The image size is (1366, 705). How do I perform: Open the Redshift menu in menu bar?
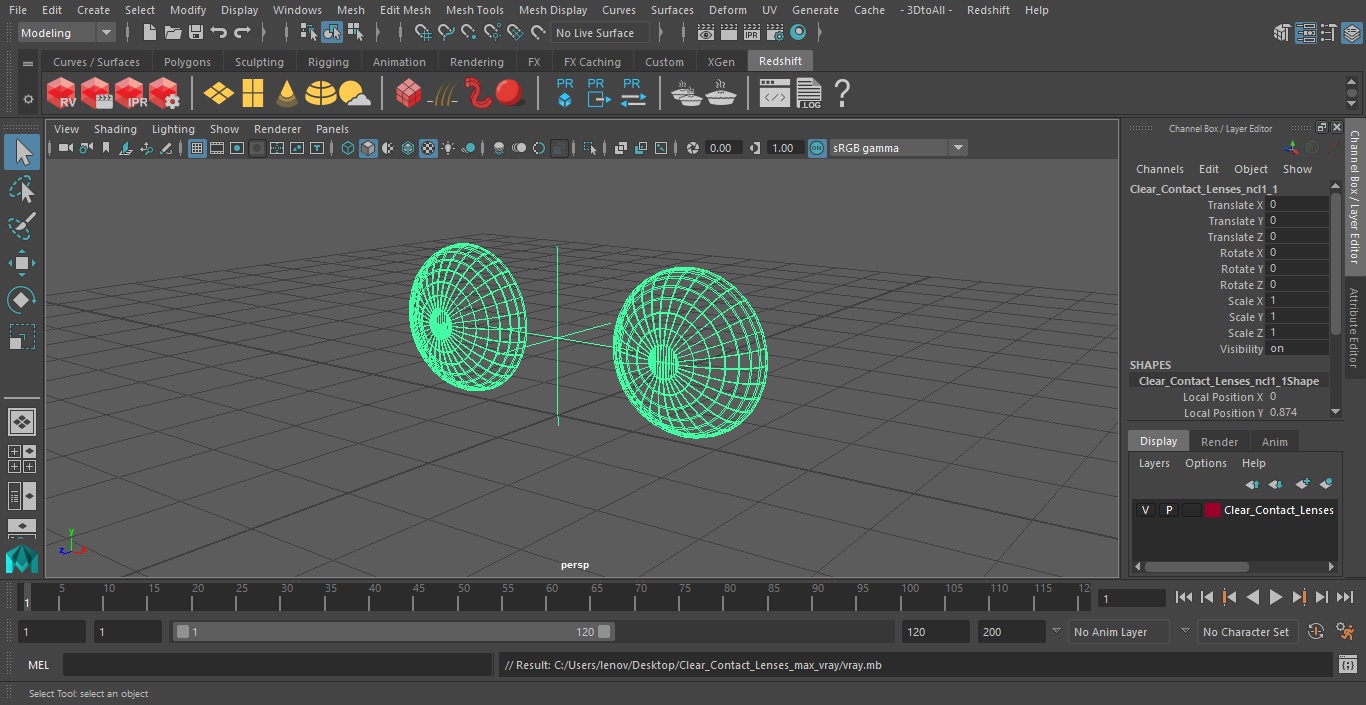click(988, 10)
